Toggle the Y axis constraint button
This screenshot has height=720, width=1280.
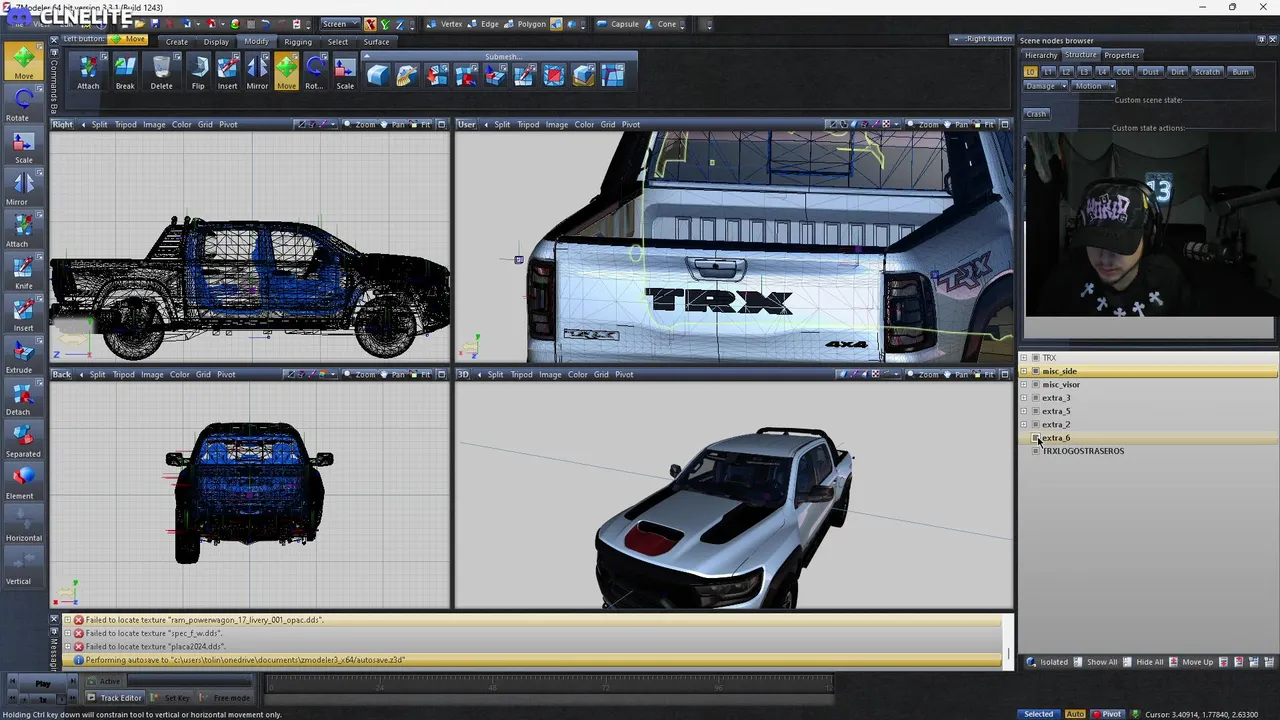click(384, 24)
